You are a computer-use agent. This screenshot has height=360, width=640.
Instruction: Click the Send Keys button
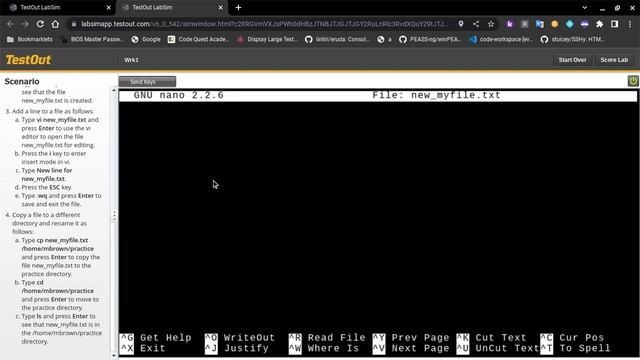pyautogui.click(x=147, y=82)
